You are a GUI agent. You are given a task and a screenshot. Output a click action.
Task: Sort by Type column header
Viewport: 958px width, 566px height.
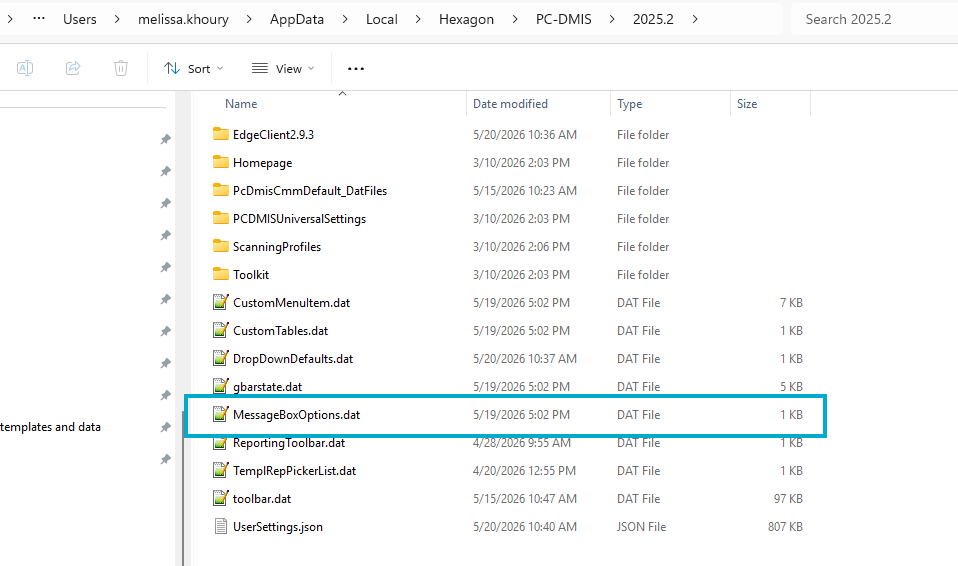click(629, 104)
